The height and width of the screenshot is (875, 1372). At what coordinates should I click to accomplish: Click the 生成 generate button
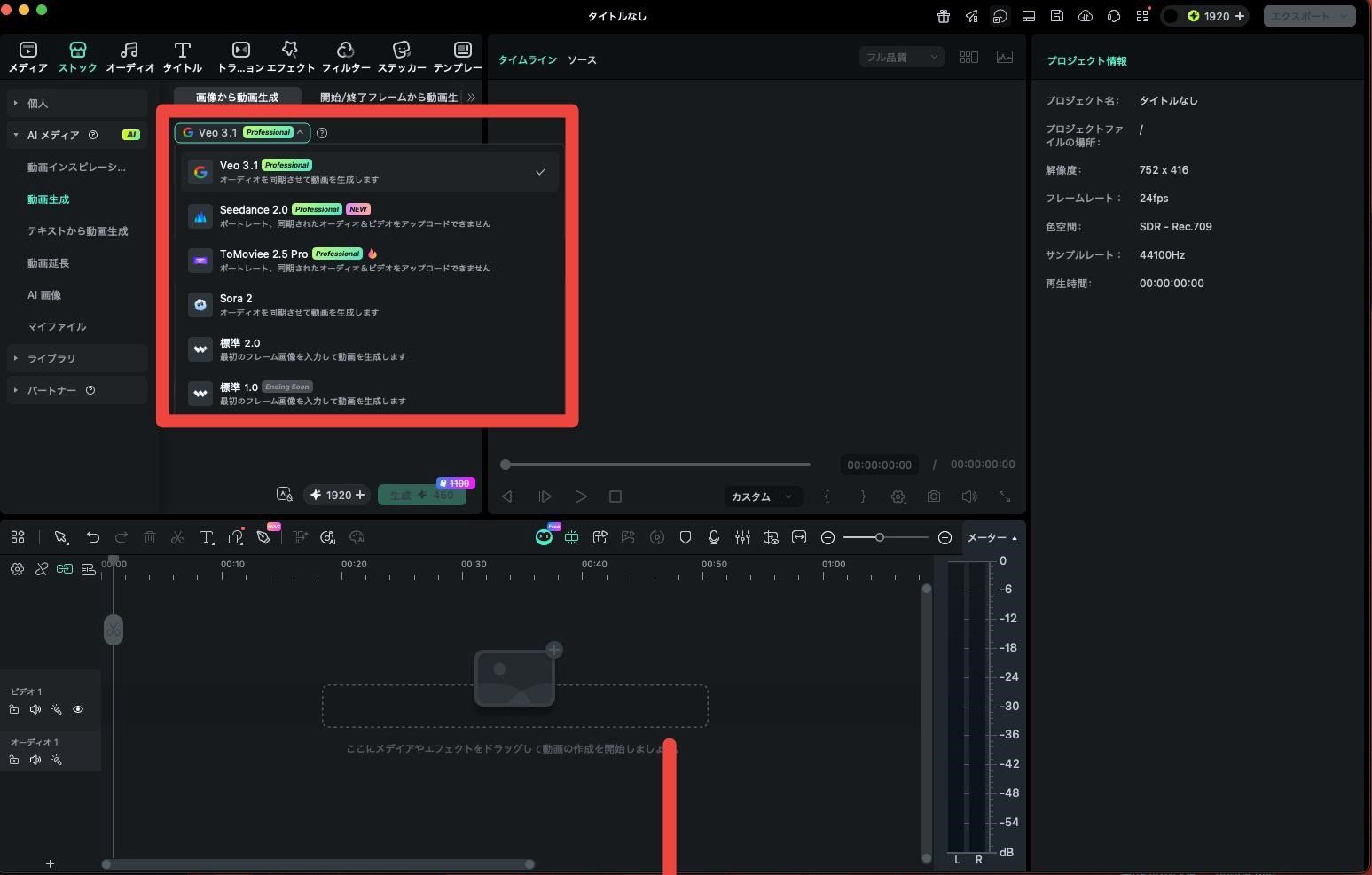[x=422, y=496]
